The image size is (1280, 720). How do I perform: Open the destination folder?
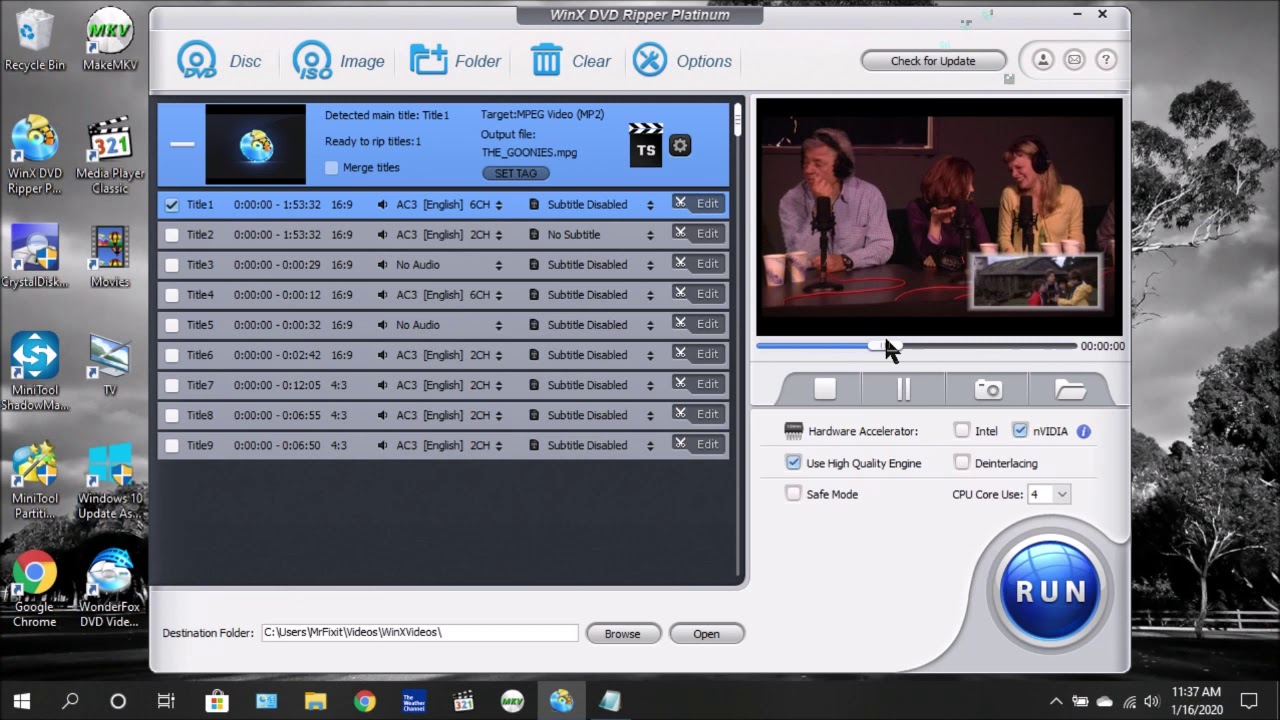click(x=706, y=634)
